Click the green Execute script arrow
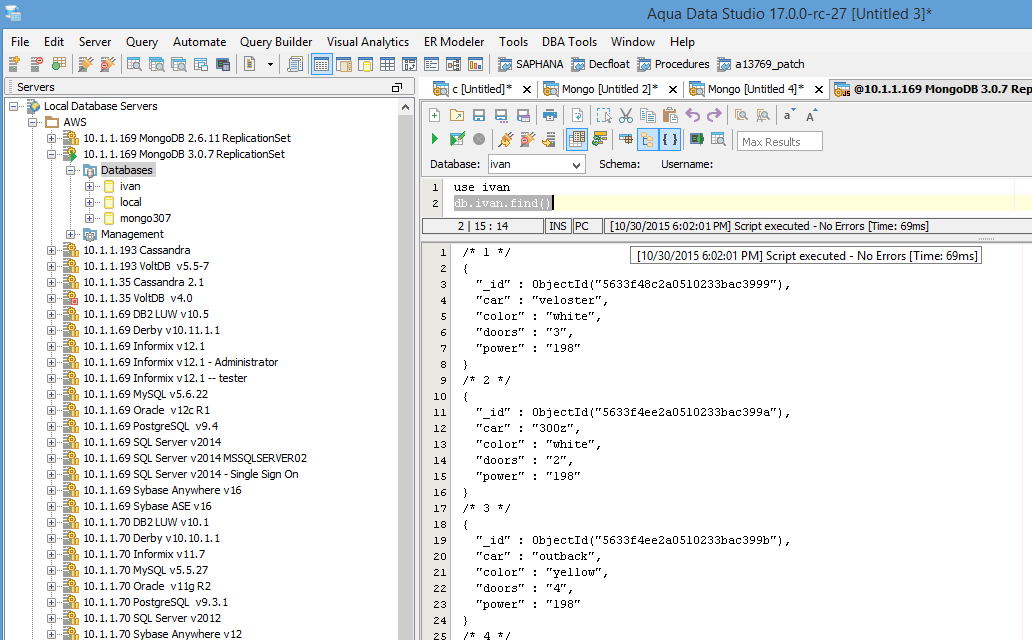This screenshot has height=640, width=1032. (434, 139)
